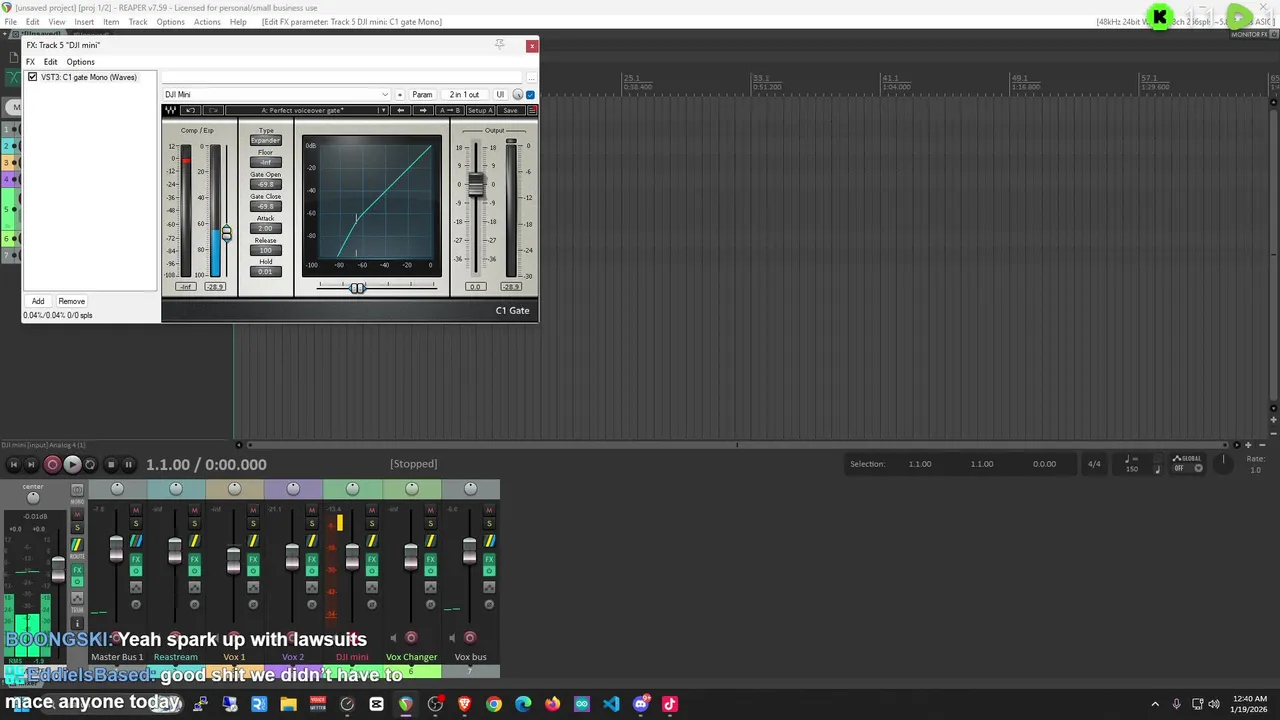The image size is (1280, 720).
Task: Click Add in FX window
Action: (x=38, y=301)
